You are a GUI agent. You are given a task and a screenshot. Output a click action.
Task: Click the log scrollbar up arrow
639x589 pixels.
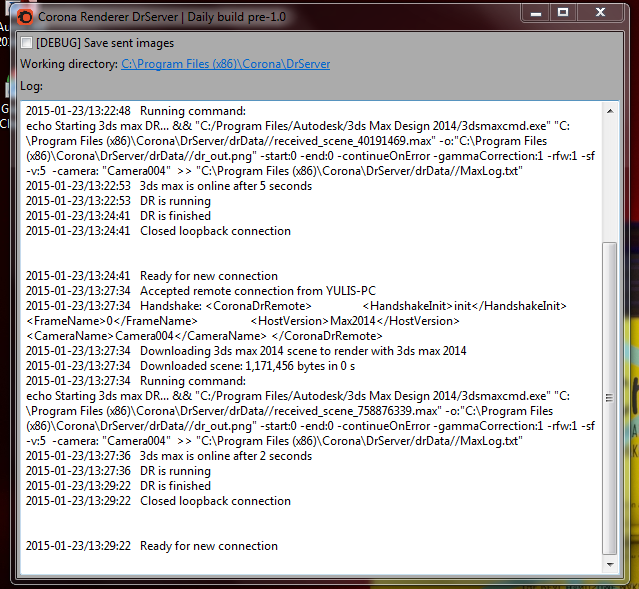pyautogui.click(x=610, y=111)
